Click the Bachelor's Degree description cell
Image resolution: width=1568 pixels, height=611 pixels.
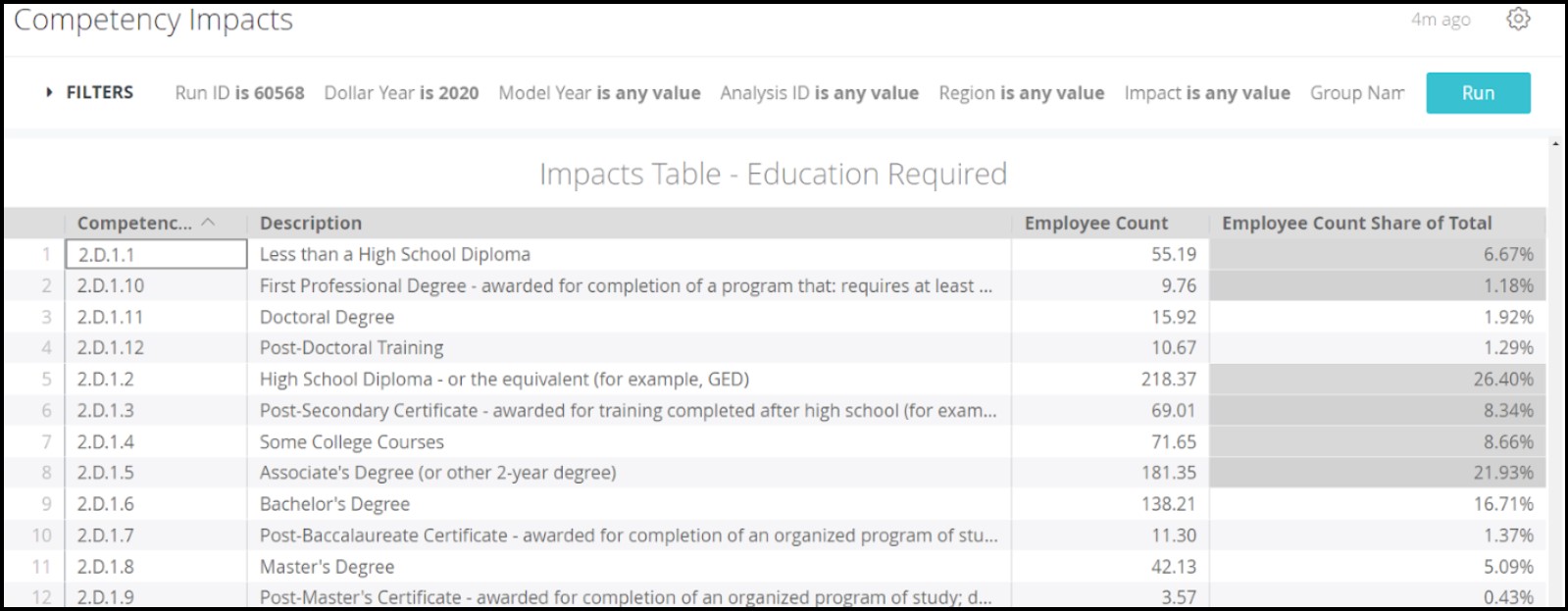pyautogui.click(x=334, y=504)
